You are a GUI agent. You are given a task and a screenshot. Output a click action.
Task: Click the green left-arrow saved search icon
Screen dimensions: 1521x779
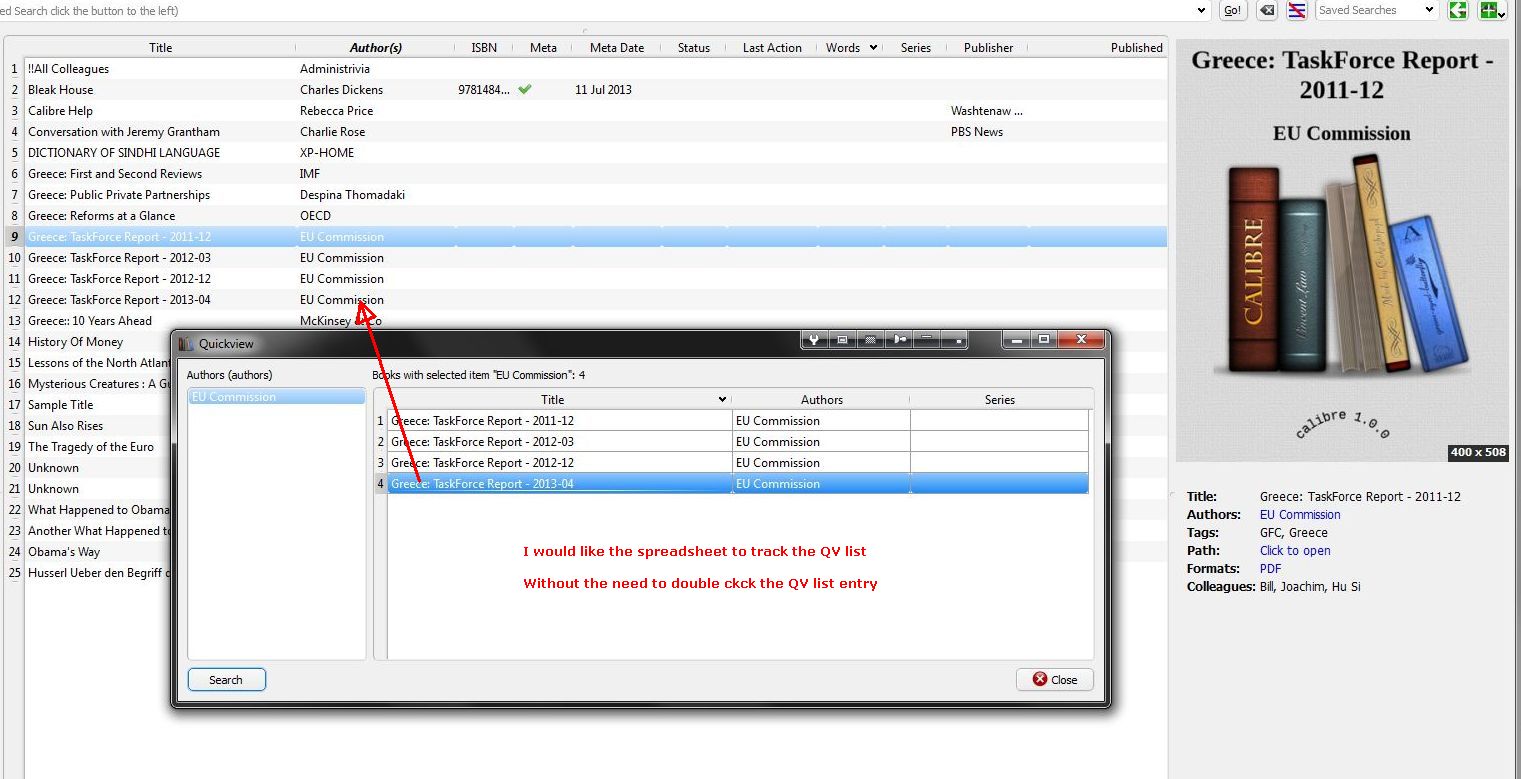1458,10
